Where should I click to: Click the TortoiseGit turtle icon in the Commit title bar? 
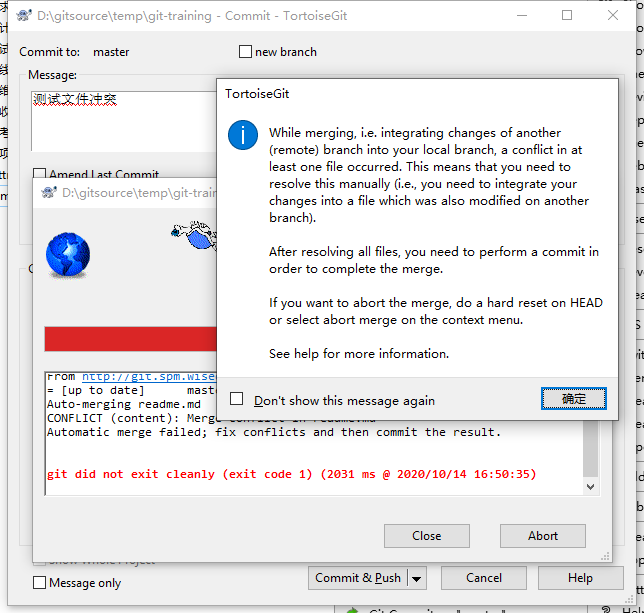tap(24, 16)
